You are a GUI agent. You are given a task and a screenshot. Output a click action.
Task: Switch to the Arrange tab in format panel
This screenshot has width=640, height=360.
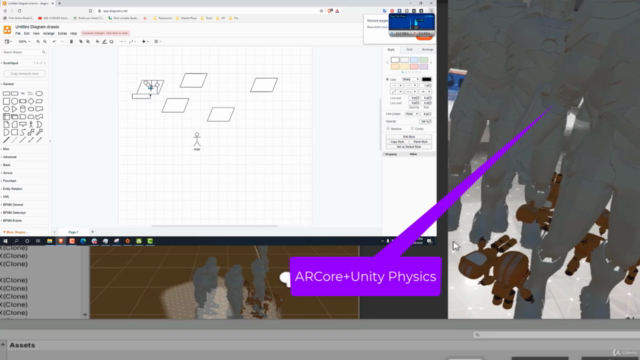[x=427, y=49]
